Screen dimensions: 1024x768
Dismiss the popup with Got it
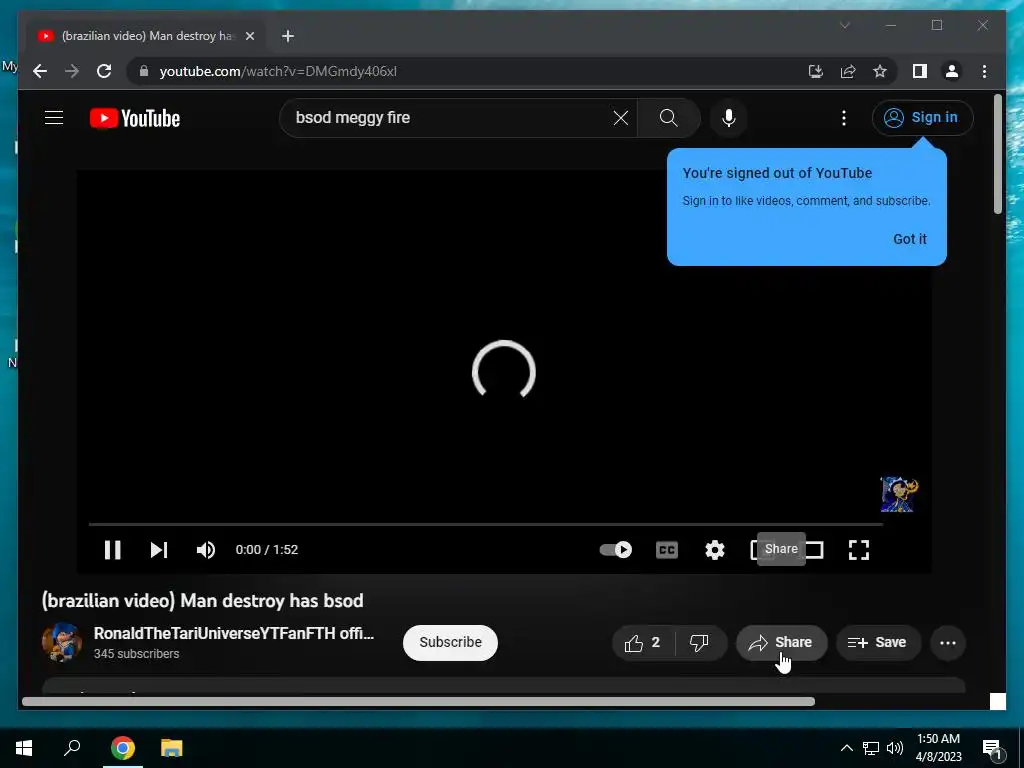[910, 239]
